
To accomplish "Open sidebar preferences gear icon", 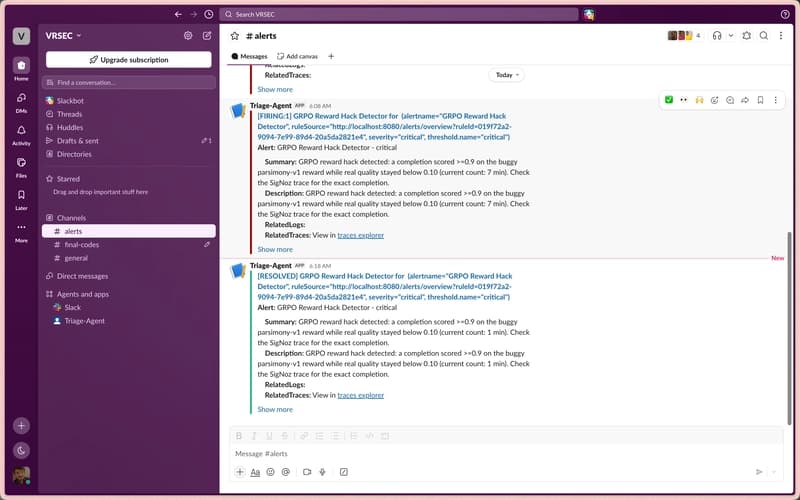I will (188, 35).
